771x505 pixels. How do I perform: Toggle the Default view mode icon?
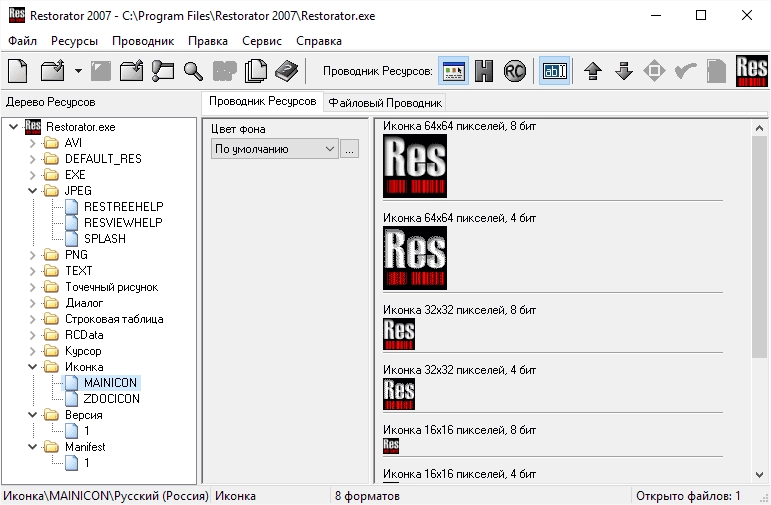453,71
